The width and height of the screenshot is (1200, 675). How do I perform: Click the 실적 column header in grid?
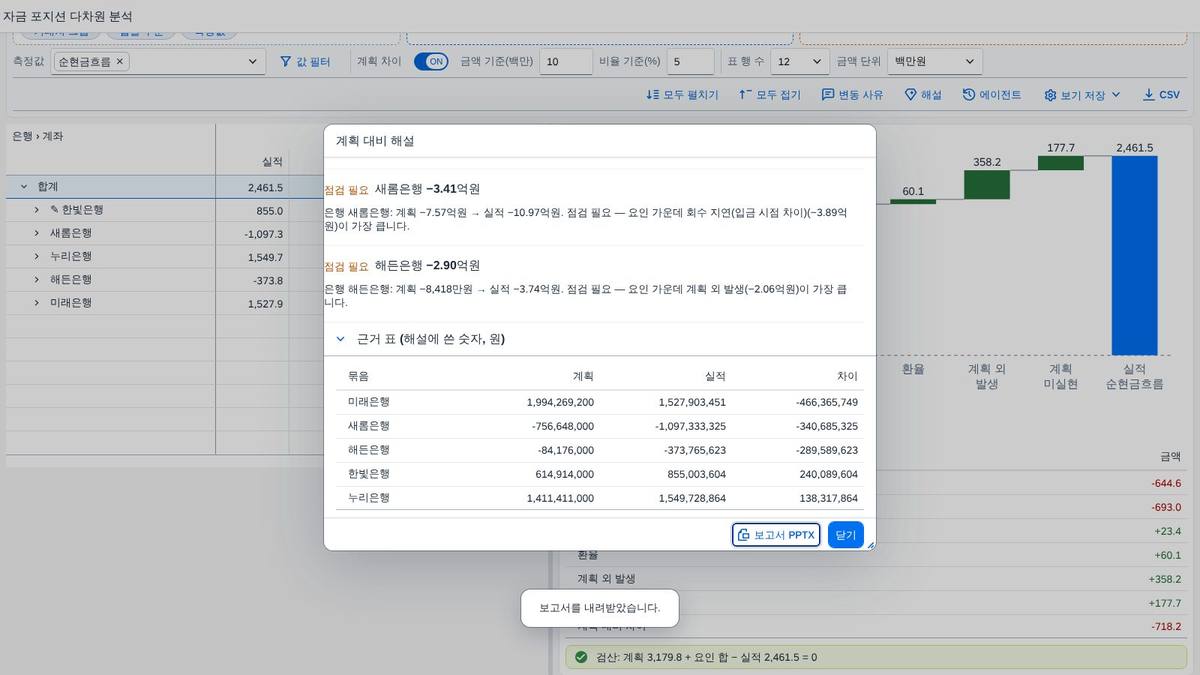[272, 161]
